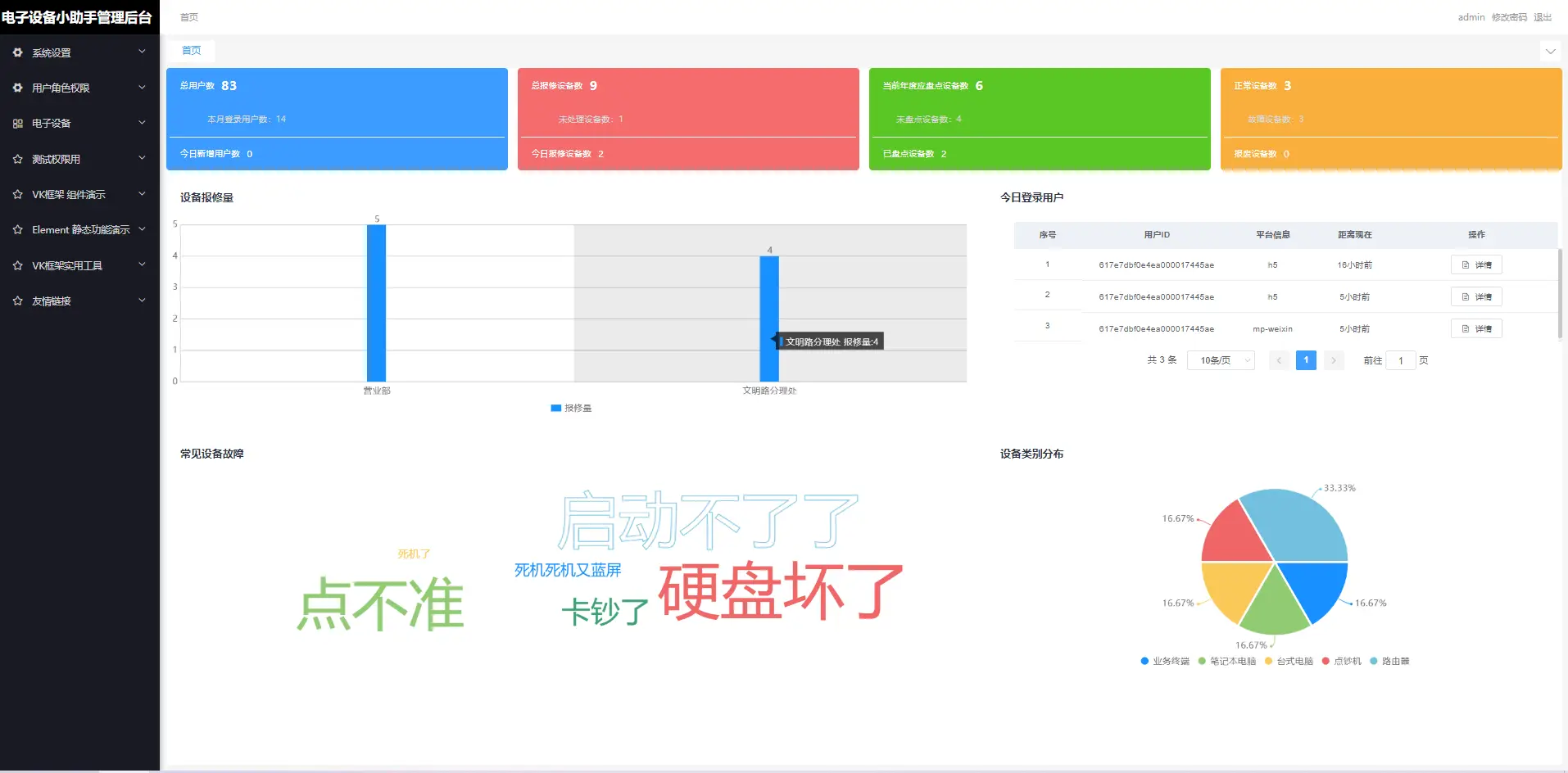Click the 退出 logout link
The image size is (1568, 773).
1543,17
